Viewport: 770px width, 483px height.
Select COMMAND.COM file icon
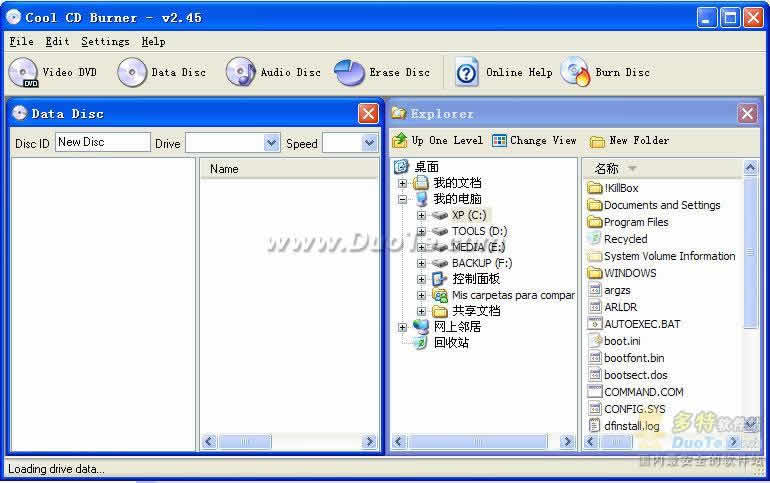(595, 392)
